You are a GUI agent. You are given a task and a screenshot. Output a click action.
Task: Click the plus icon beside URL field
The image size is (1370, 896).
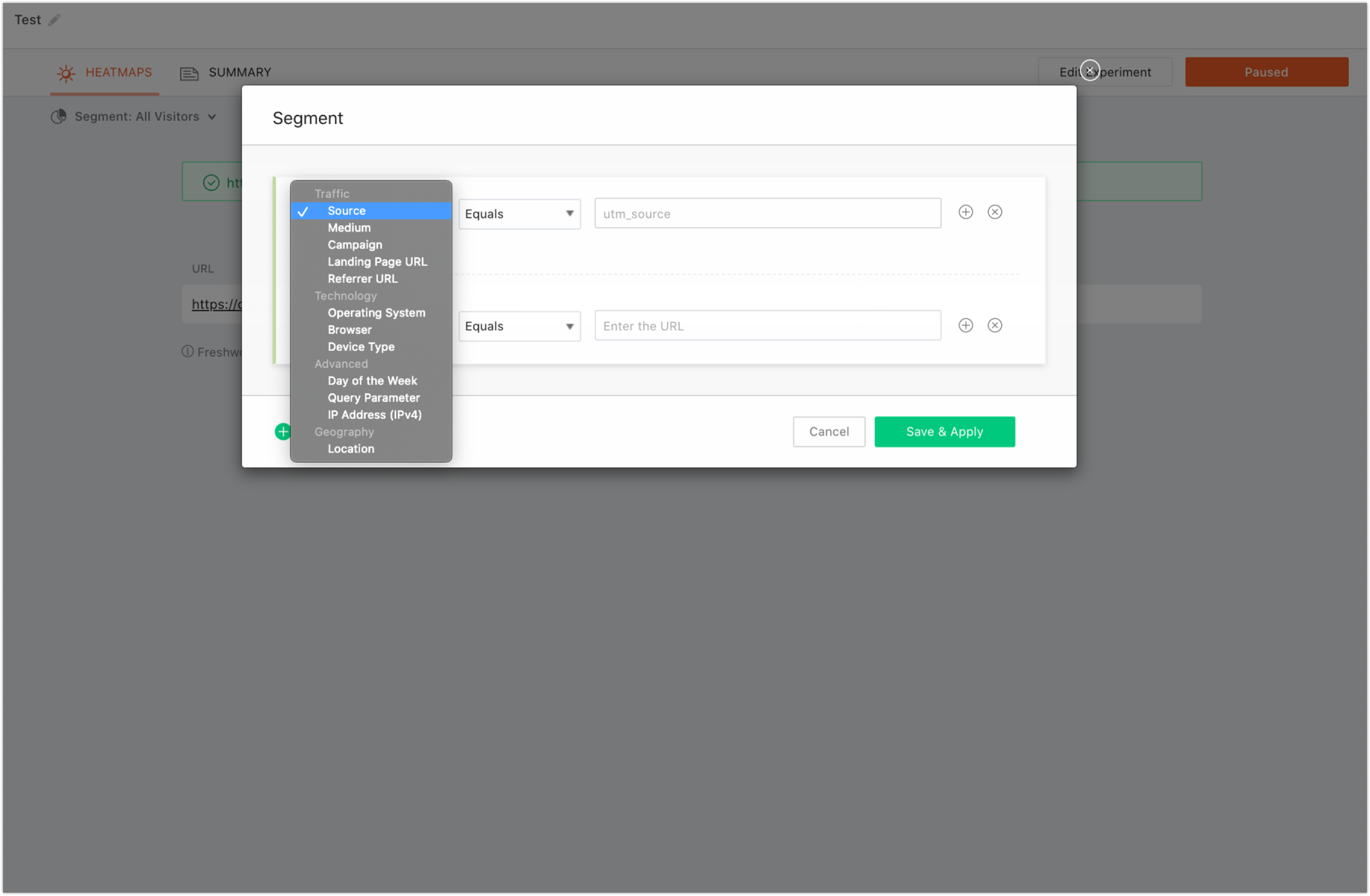[965, 326]
